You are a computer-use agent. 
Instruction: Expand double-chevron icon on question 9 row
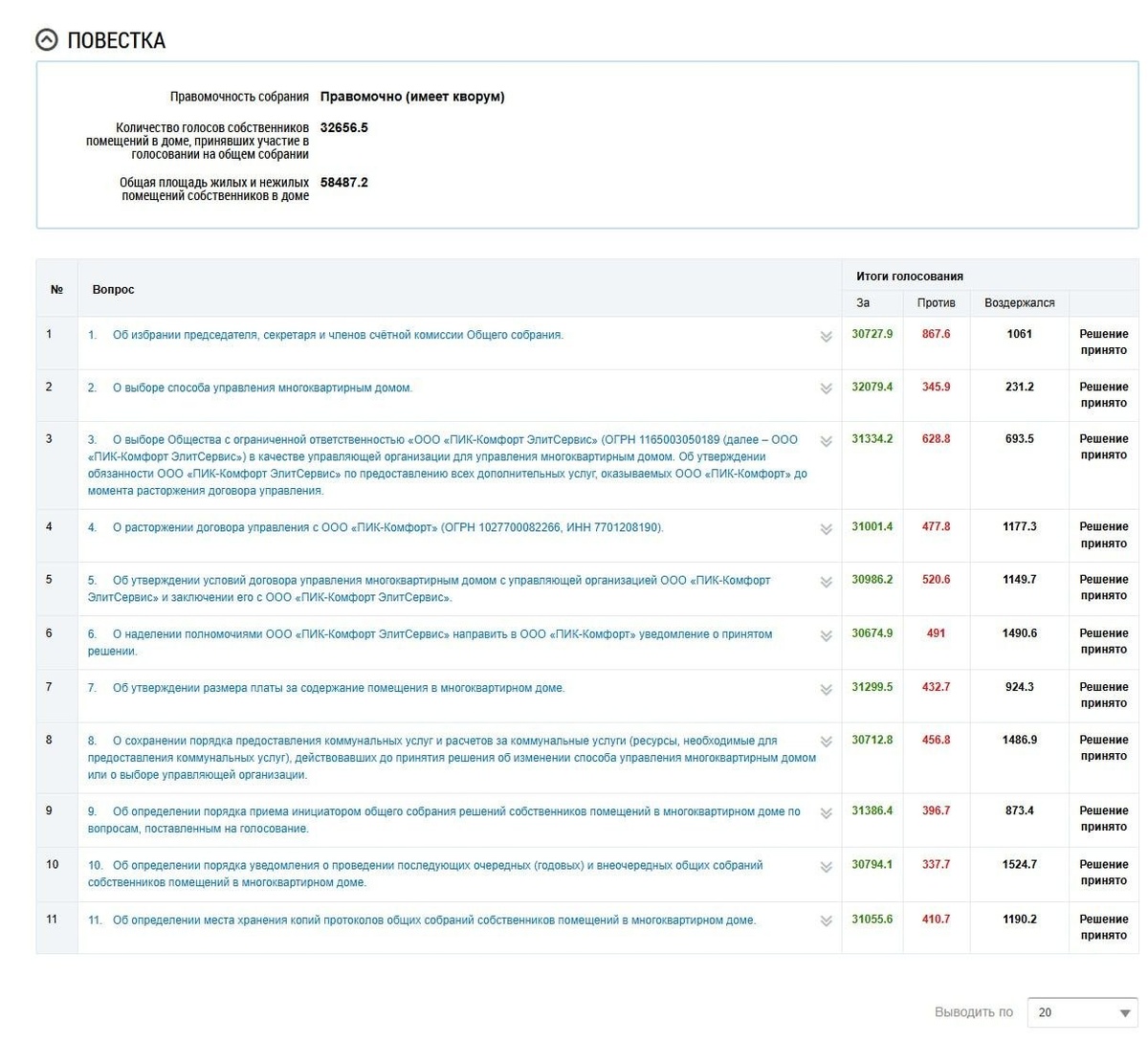coord(826,813)
